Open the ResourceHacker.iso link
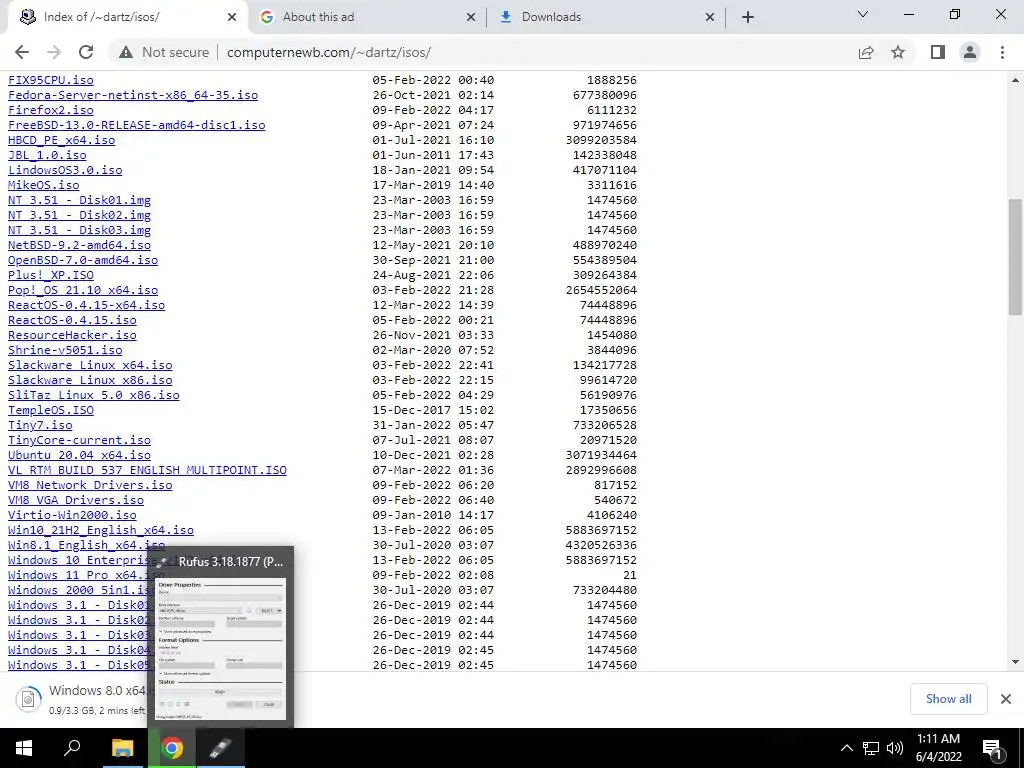 (72, 335)
